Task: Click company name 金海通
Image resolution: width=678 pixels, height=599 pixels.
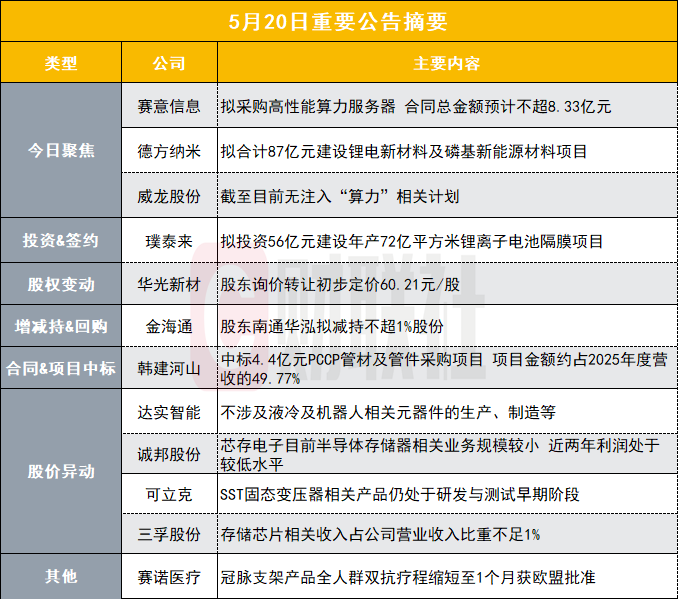Action: coord(169,327)
